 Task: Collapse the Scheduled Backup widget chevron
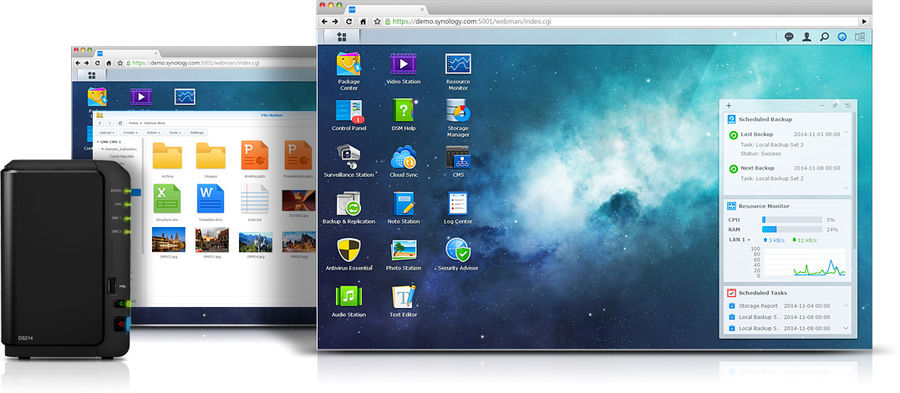[x=845, y=133]
